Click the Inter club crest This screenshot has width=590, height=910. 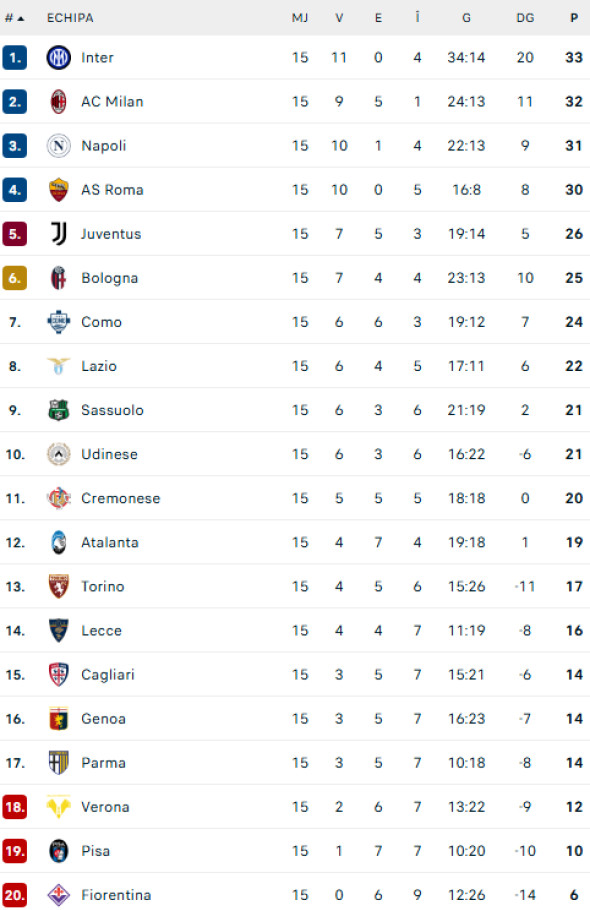(59, 57)
